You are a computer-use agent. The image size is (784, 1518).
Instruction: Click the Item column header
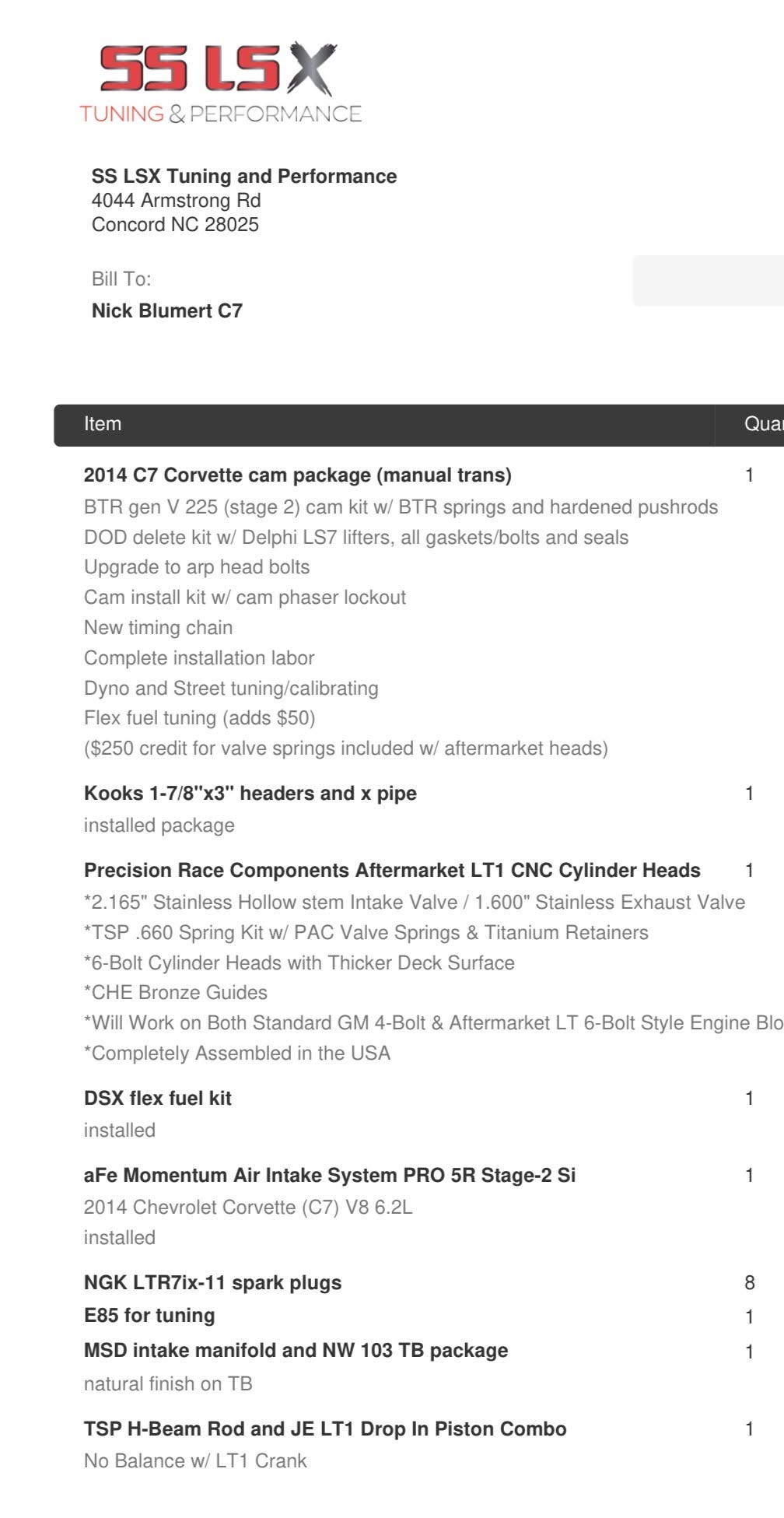pyautogui.click(x=103, y=424)
